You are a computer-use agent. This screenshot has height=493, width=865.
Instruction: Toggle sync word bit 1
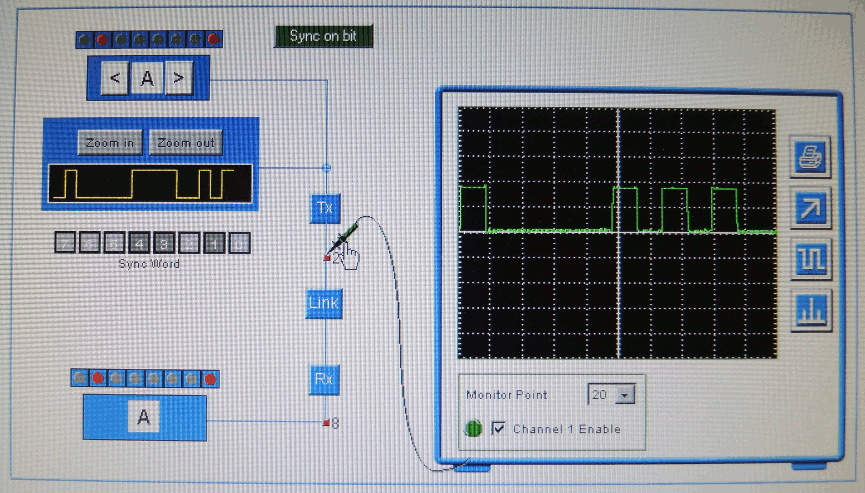214,243
